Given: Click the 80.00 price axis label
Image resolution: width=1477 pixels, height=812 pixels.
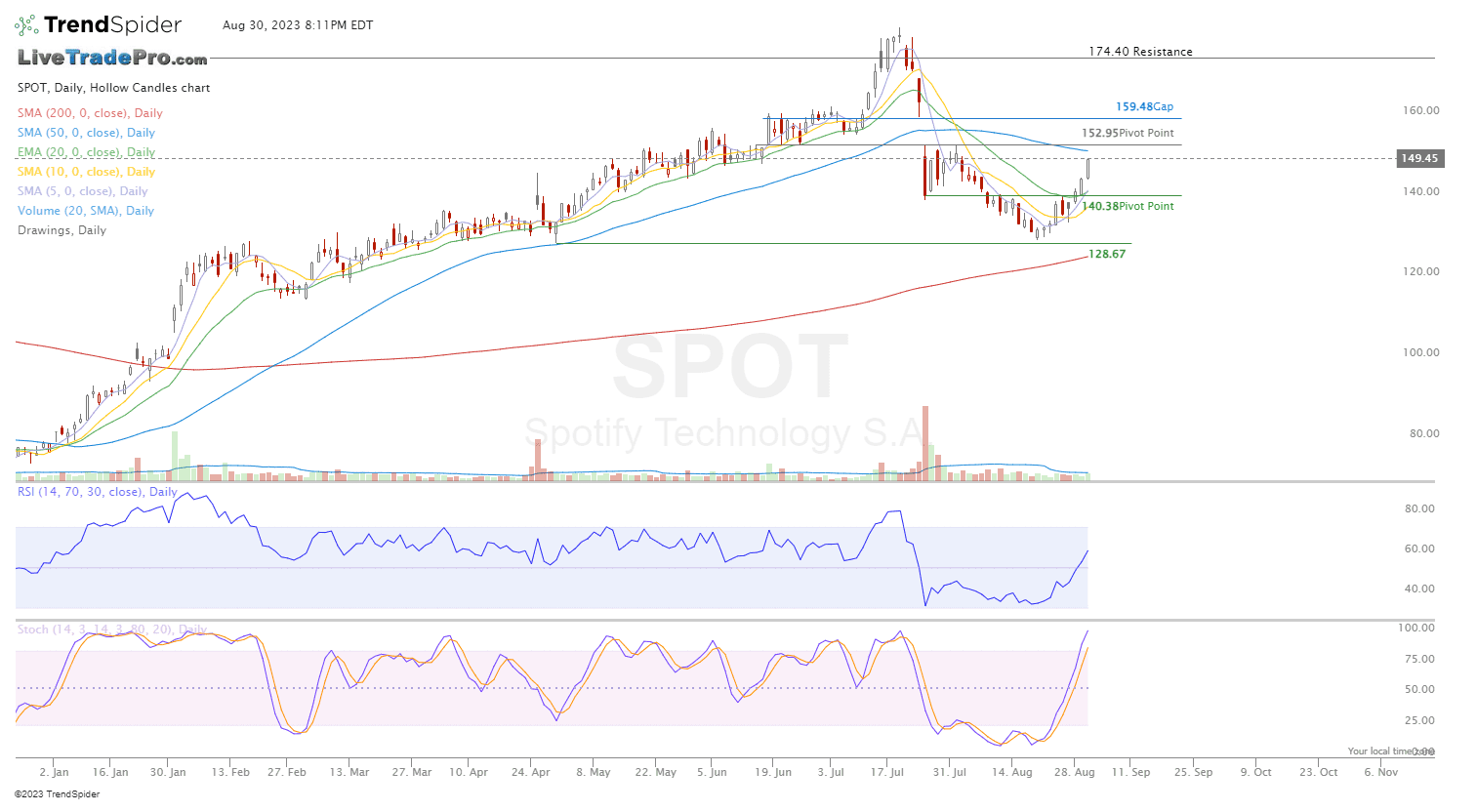Looking at the screenshot, I should click(1423, 433).
